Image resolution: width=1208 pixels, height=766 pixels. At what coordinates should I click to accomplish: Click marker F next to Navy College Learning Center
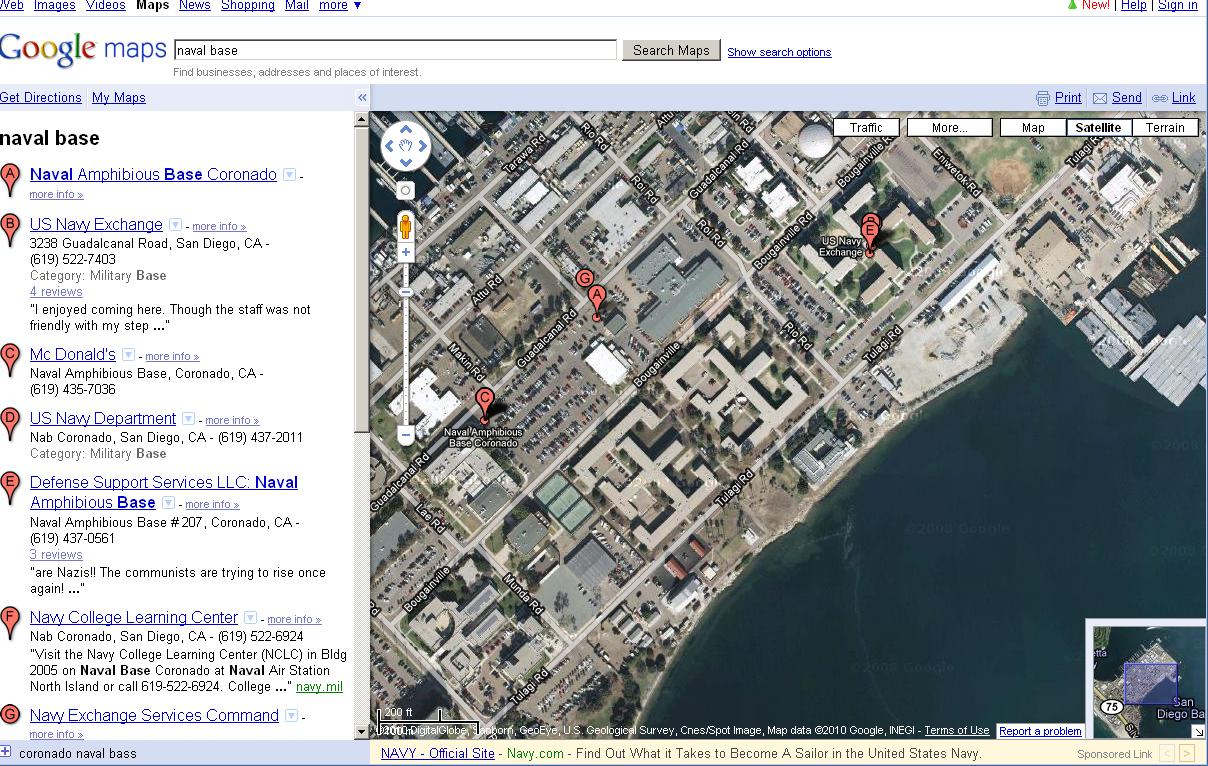click(x=10, y=623)
